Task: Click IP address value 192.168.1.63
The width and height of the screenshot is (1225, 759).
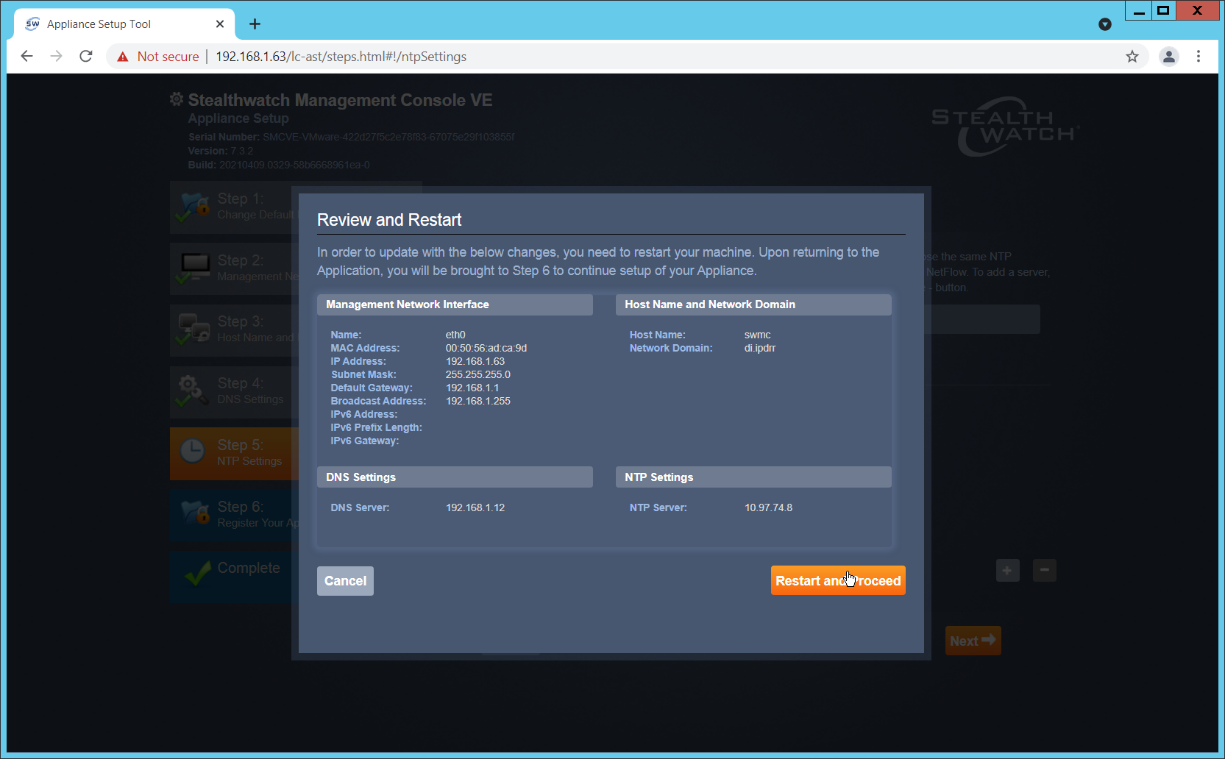Action: [x=475, y=361]
